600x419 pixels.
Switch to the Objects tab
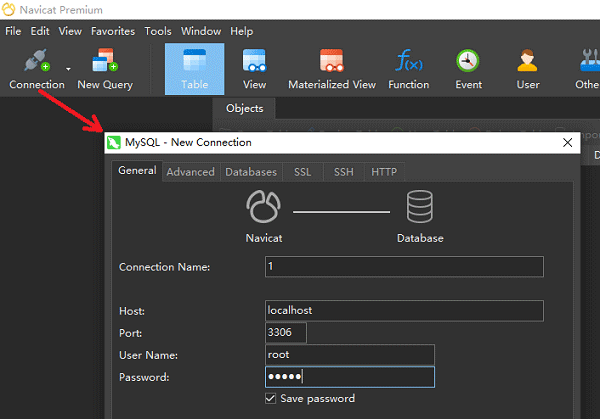[x=245, y=109]
